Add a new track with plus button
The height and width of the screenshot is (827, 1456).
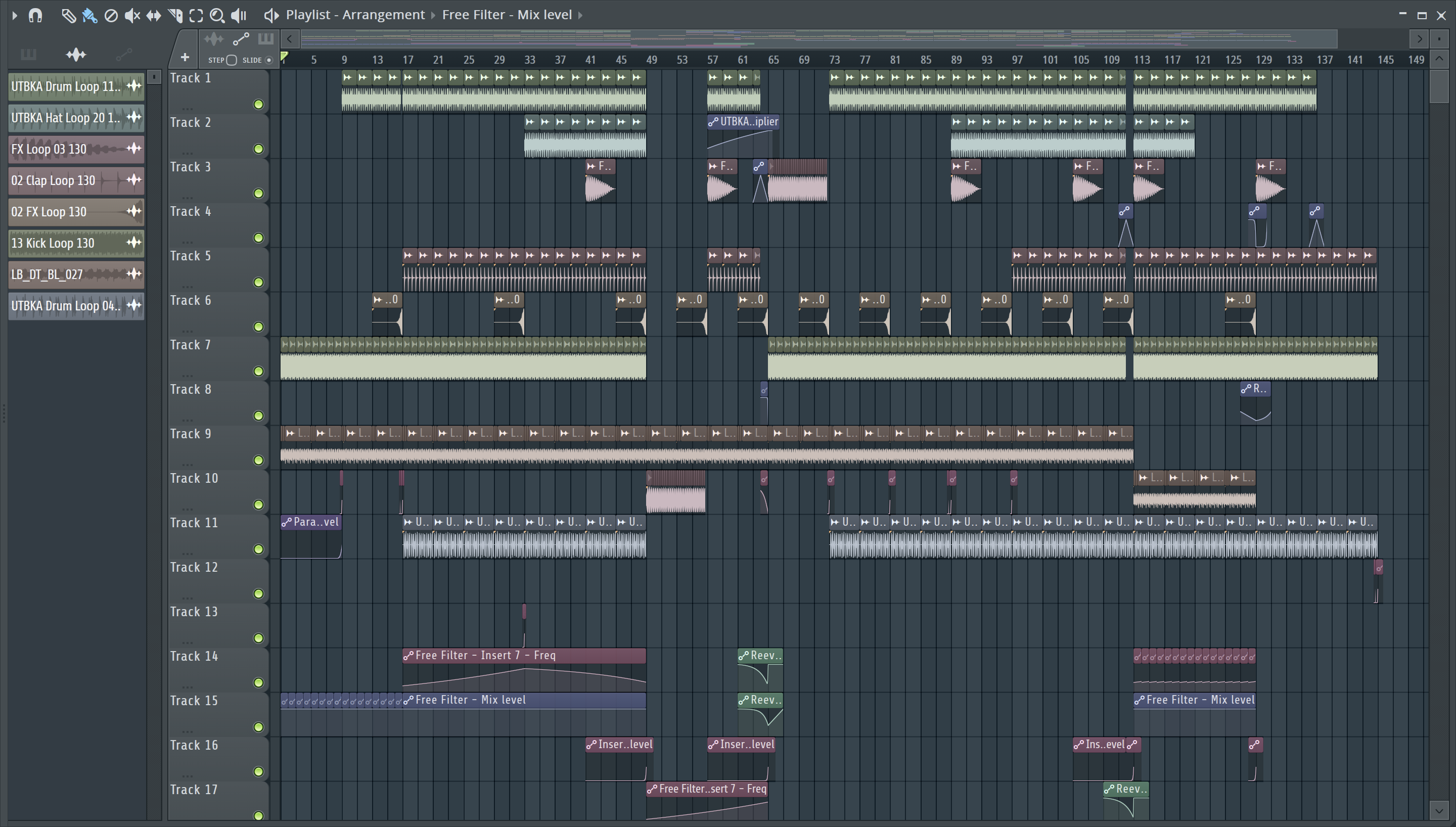[x=185, y=57]
